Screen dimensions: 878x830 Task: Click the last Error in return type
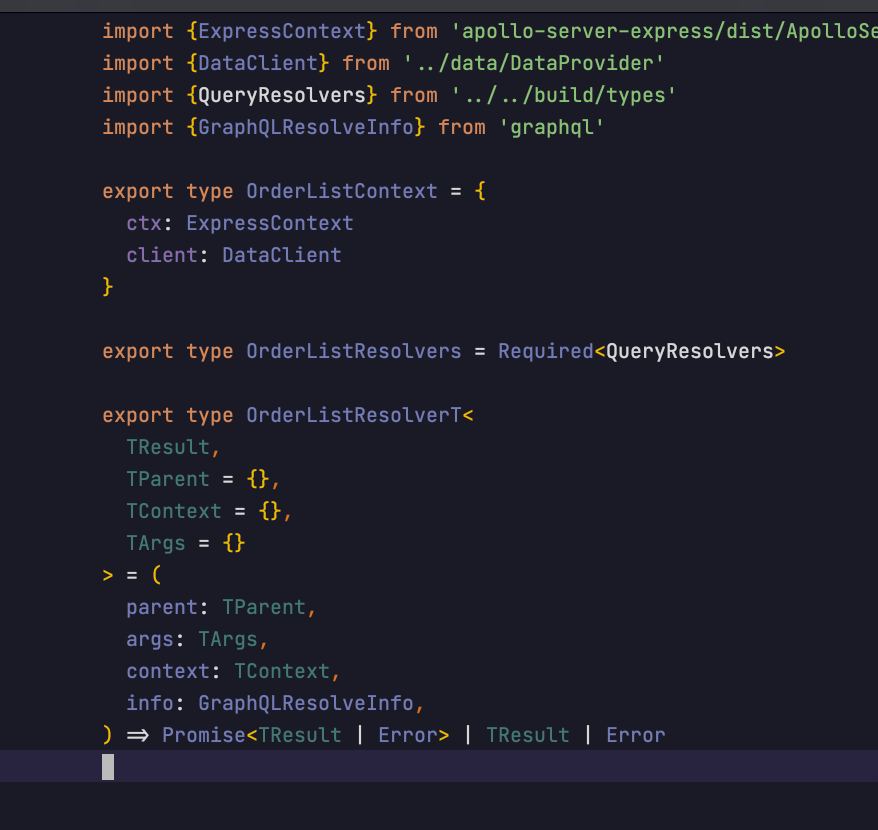pyautogui.click(x=636, y=735)
